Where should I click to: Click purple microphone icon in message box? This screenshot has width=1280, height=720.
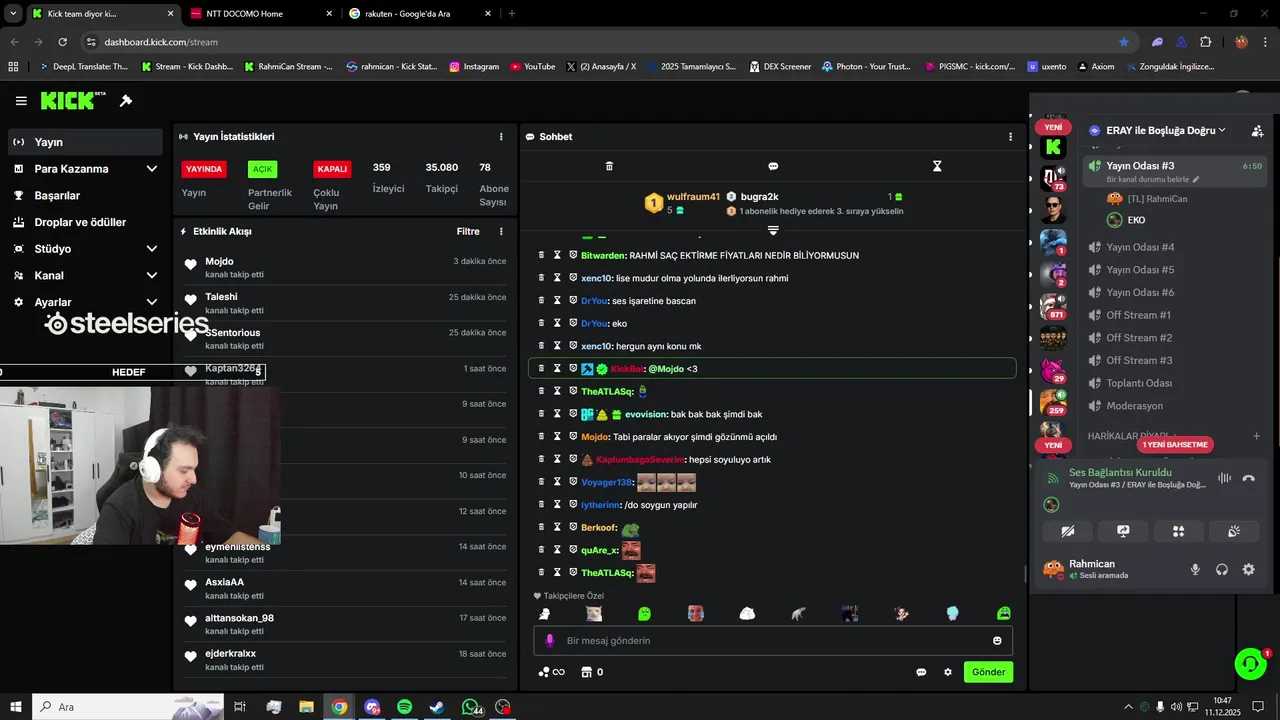point(549,641)
